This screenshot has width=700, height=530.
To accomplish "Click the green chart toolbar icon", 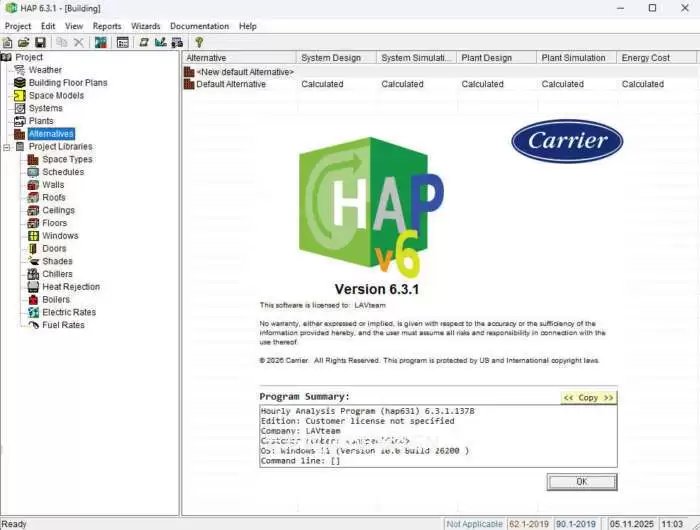I will point(160,42).
